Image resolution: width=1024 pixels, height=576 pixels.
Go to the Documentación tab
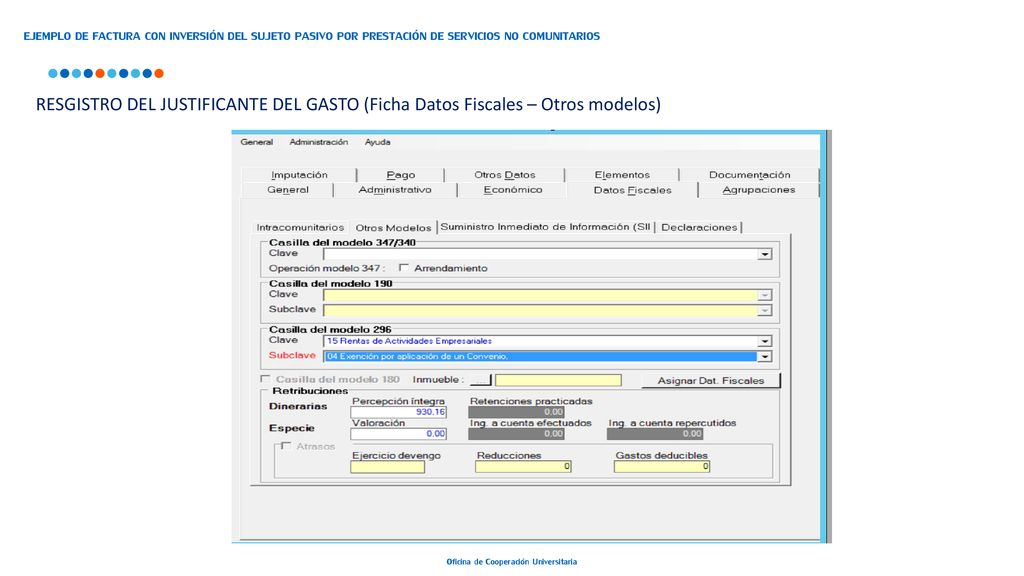tap(749, 174)
